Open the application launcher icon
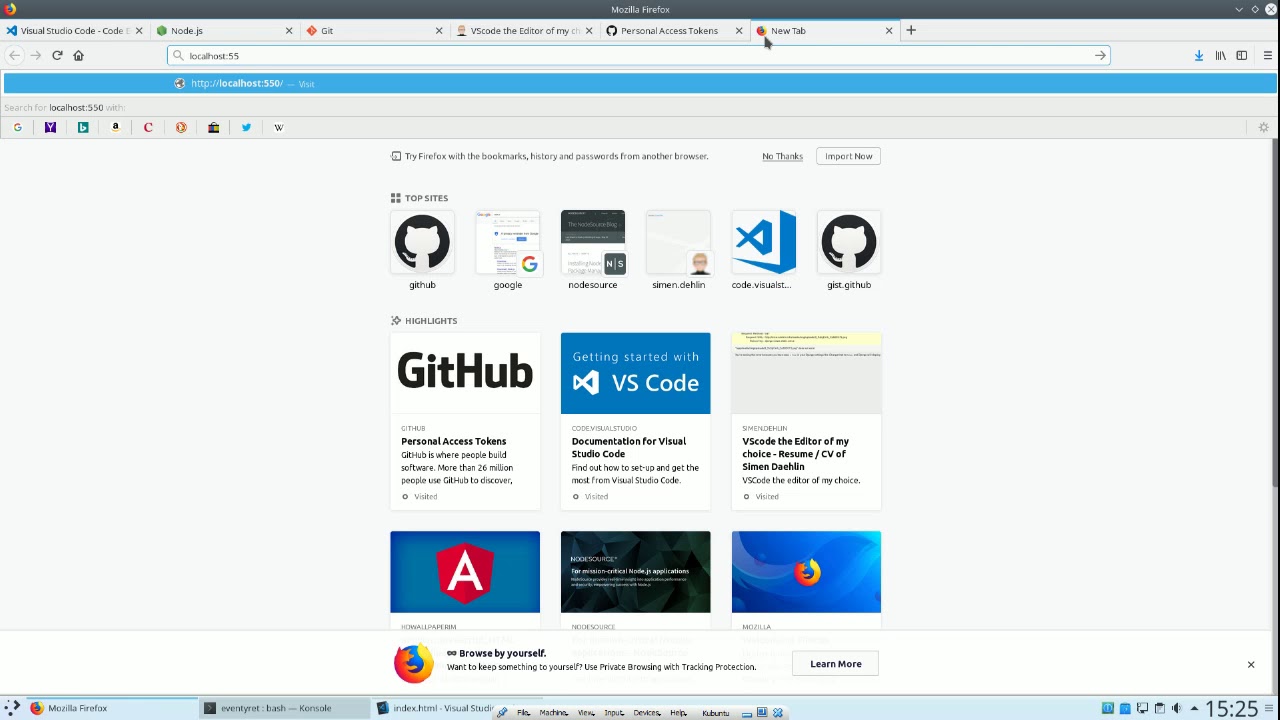Viewport: 1280px width, 720px height. pyautogui.click(x=12, y=708)
